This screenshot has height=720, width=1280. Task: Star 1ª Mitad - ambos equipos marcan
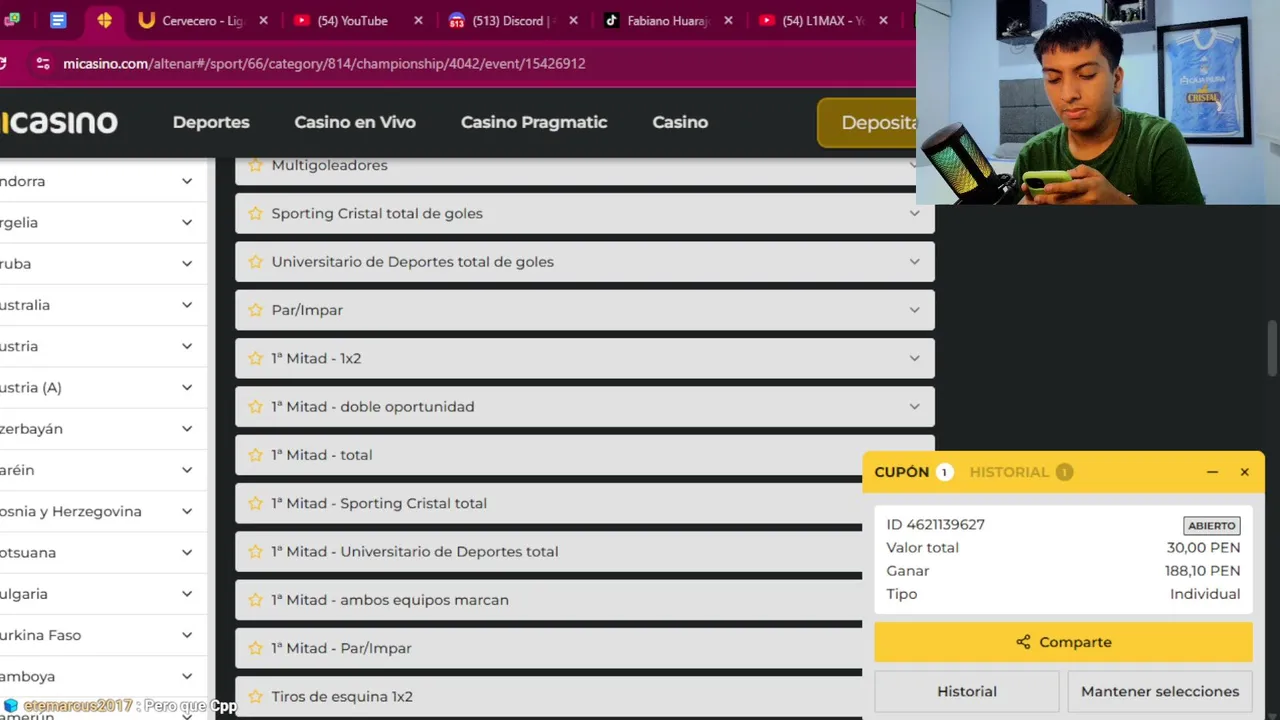tap(255, 600)
